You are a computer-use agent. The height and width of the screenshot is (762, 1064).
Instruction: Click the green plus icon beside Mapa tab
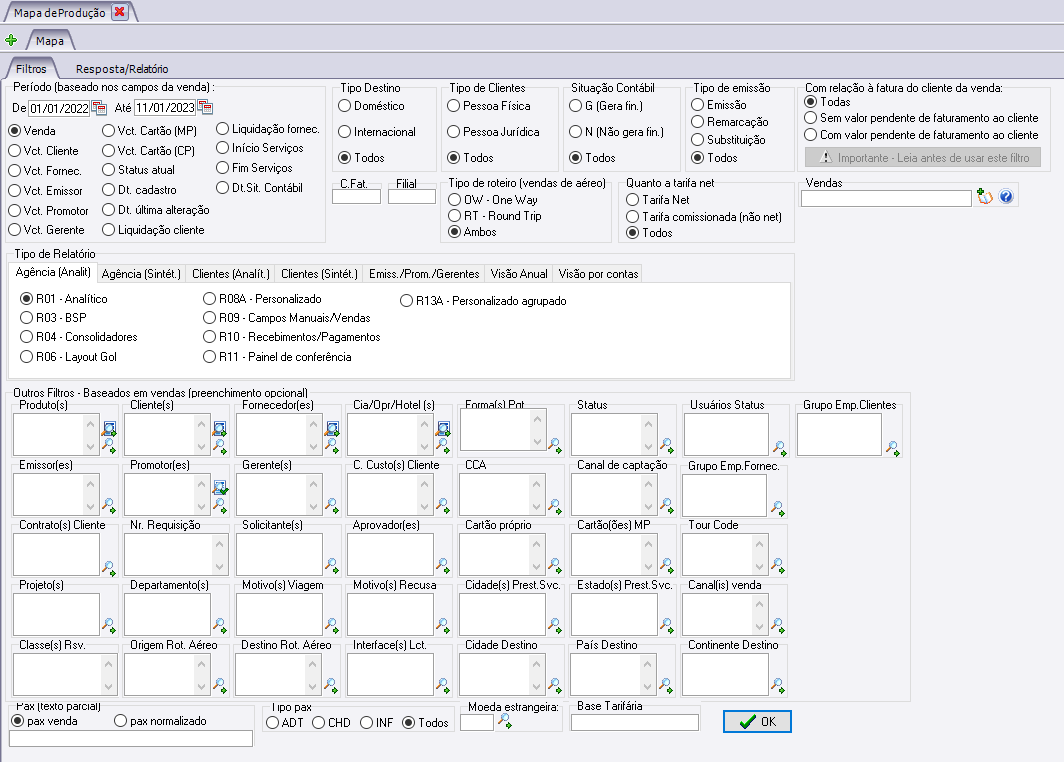click(x=11, y=40)
